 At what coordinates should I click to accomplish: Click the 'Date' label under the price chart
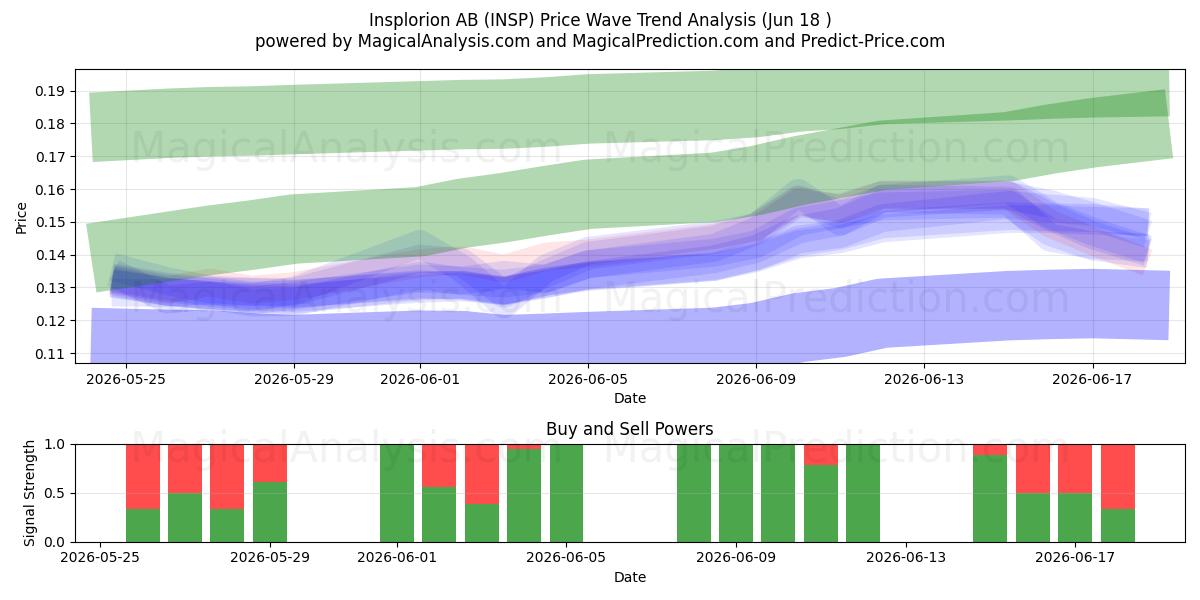pos(630,398)
